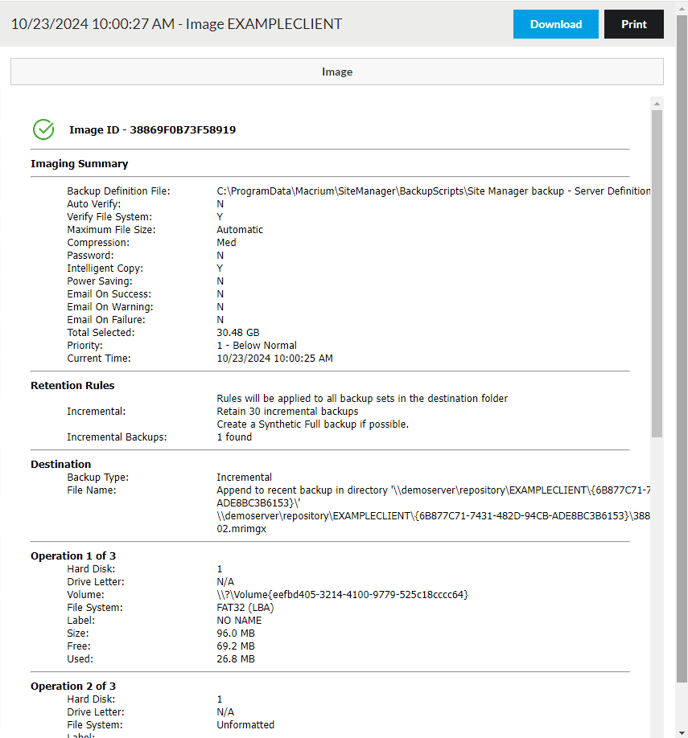This screenshot has width=688, height=738.
Task: Click the 02.mrimgx file name text
Action: click(241, 529)
